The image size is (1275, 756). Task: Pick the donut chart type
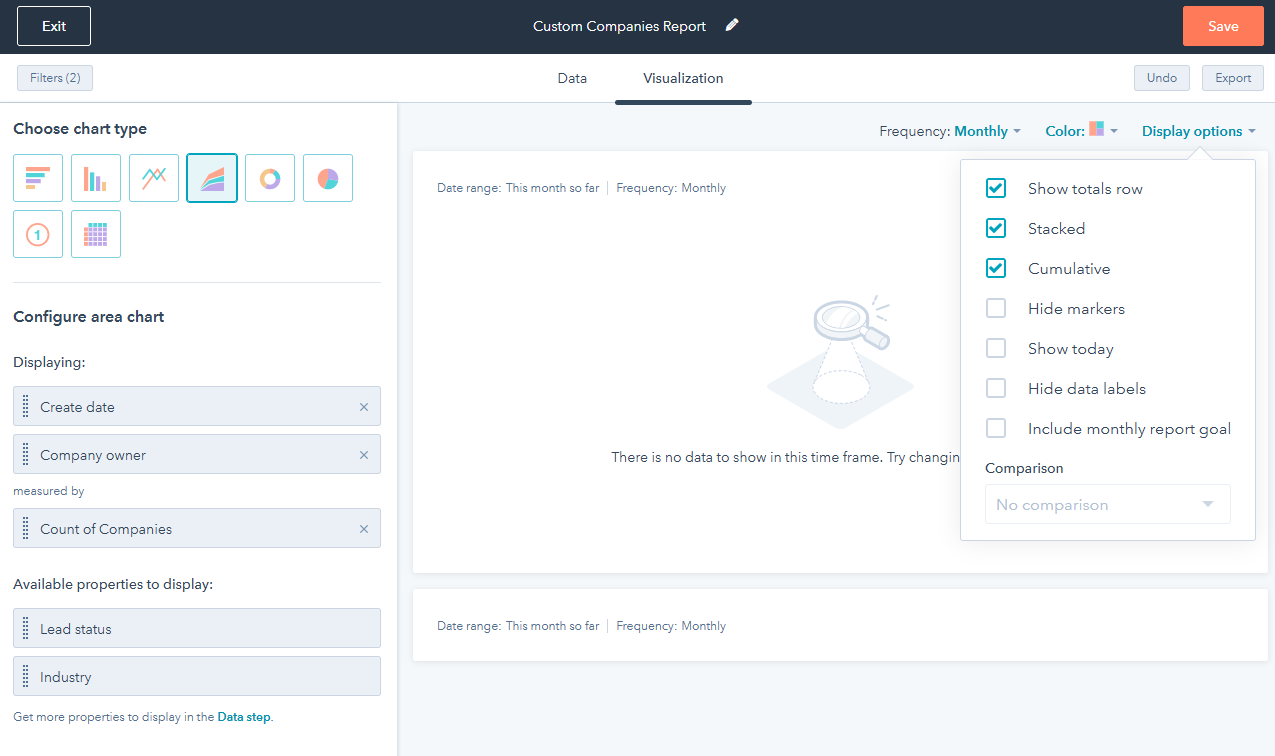pyautogui.click(x=269, y=177)
